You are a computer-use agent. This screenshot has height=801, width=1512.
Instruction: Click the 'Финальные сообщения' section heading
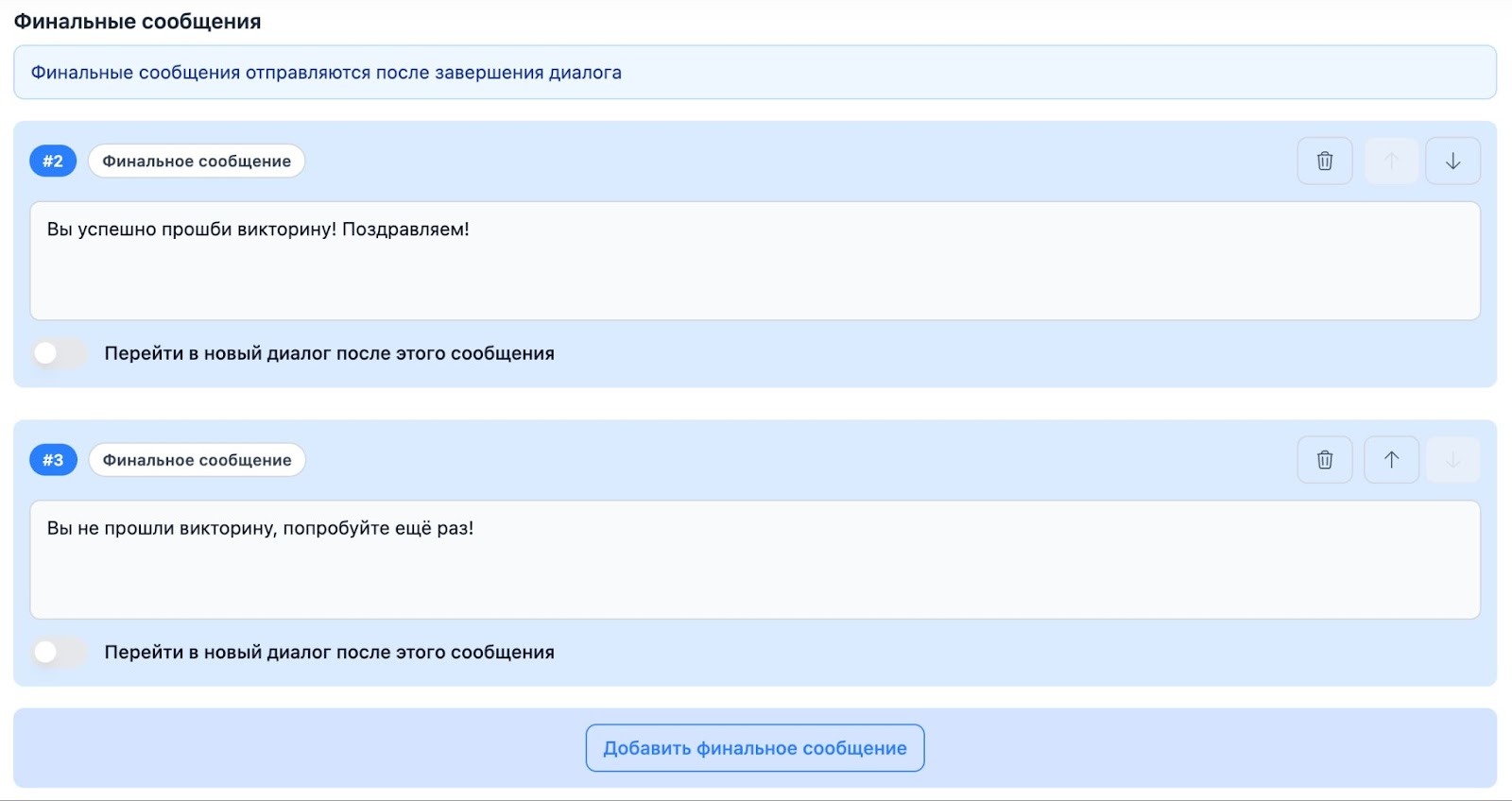tap(137, 22)
